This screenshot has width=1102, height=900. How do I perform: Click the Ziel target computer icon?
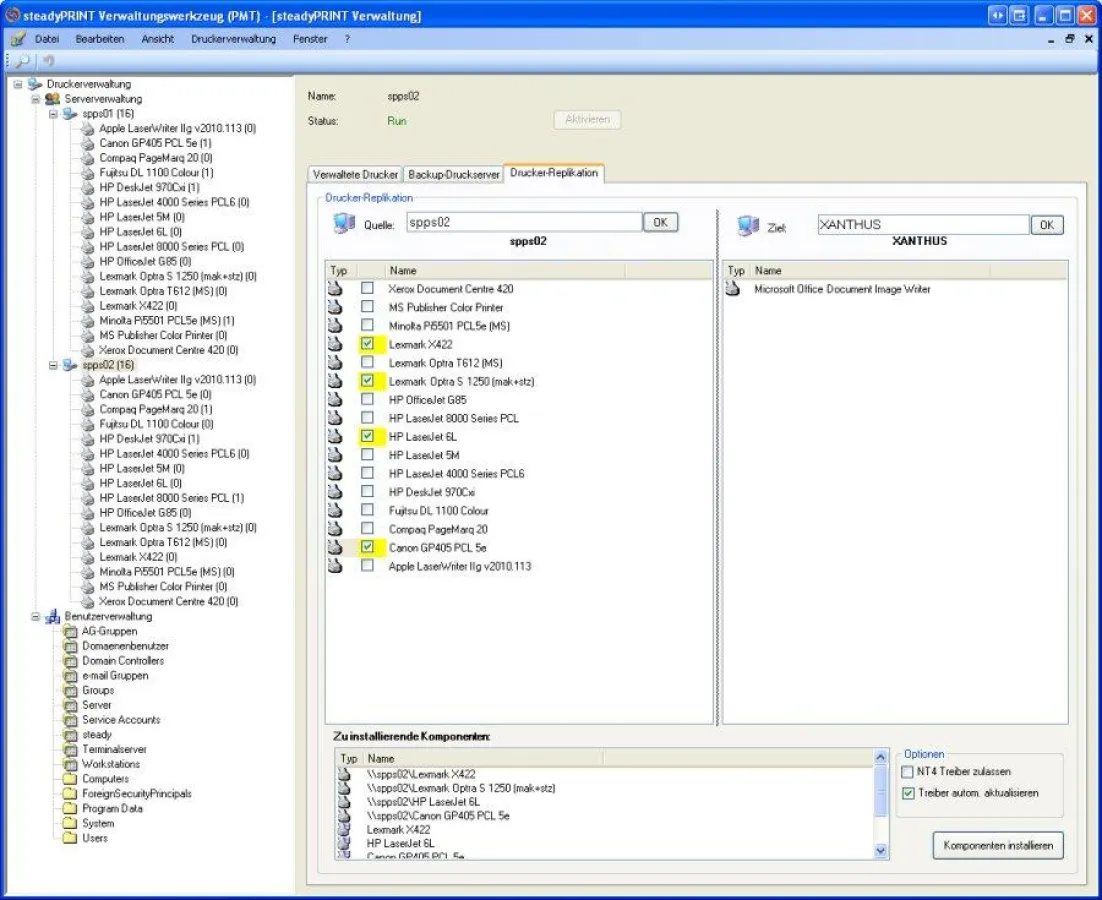747,226
